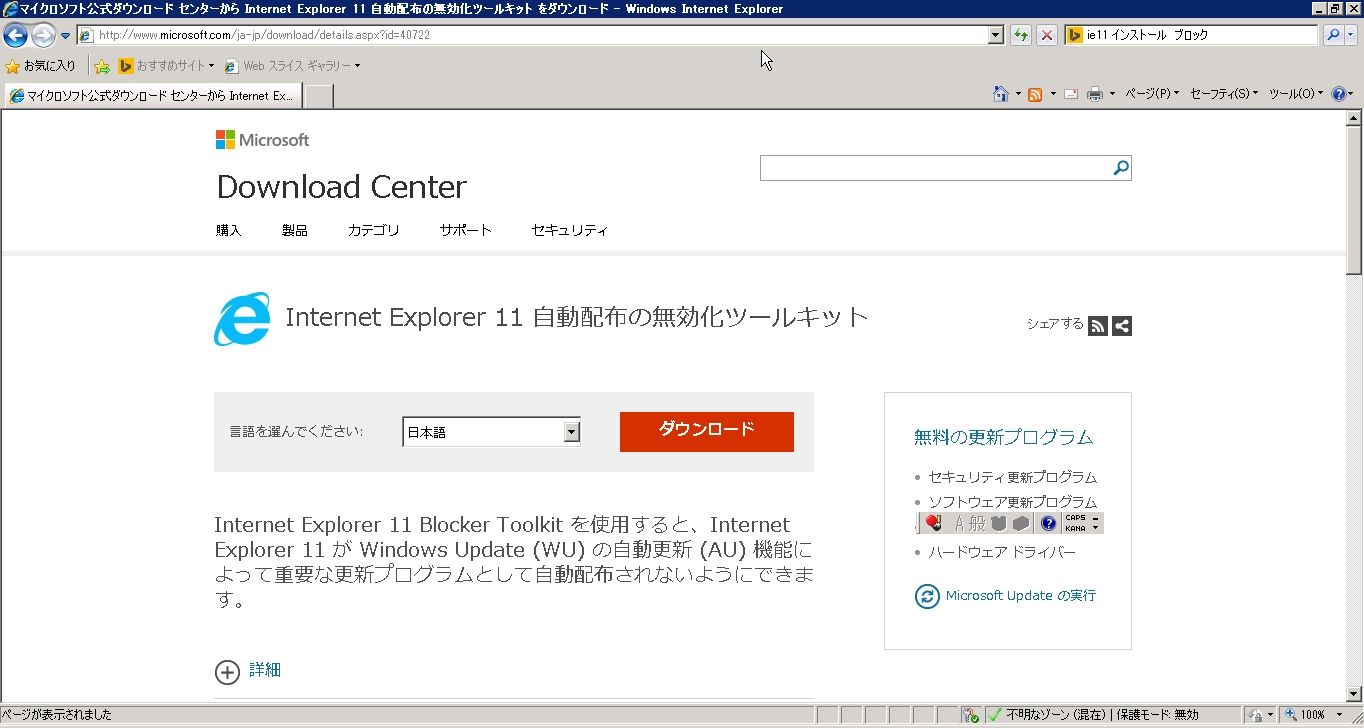Image resolution: width=1364 pixels, height=728 pixels.
Task: Open the ハードウェア ドライバー link
Action: point(1003,552)
